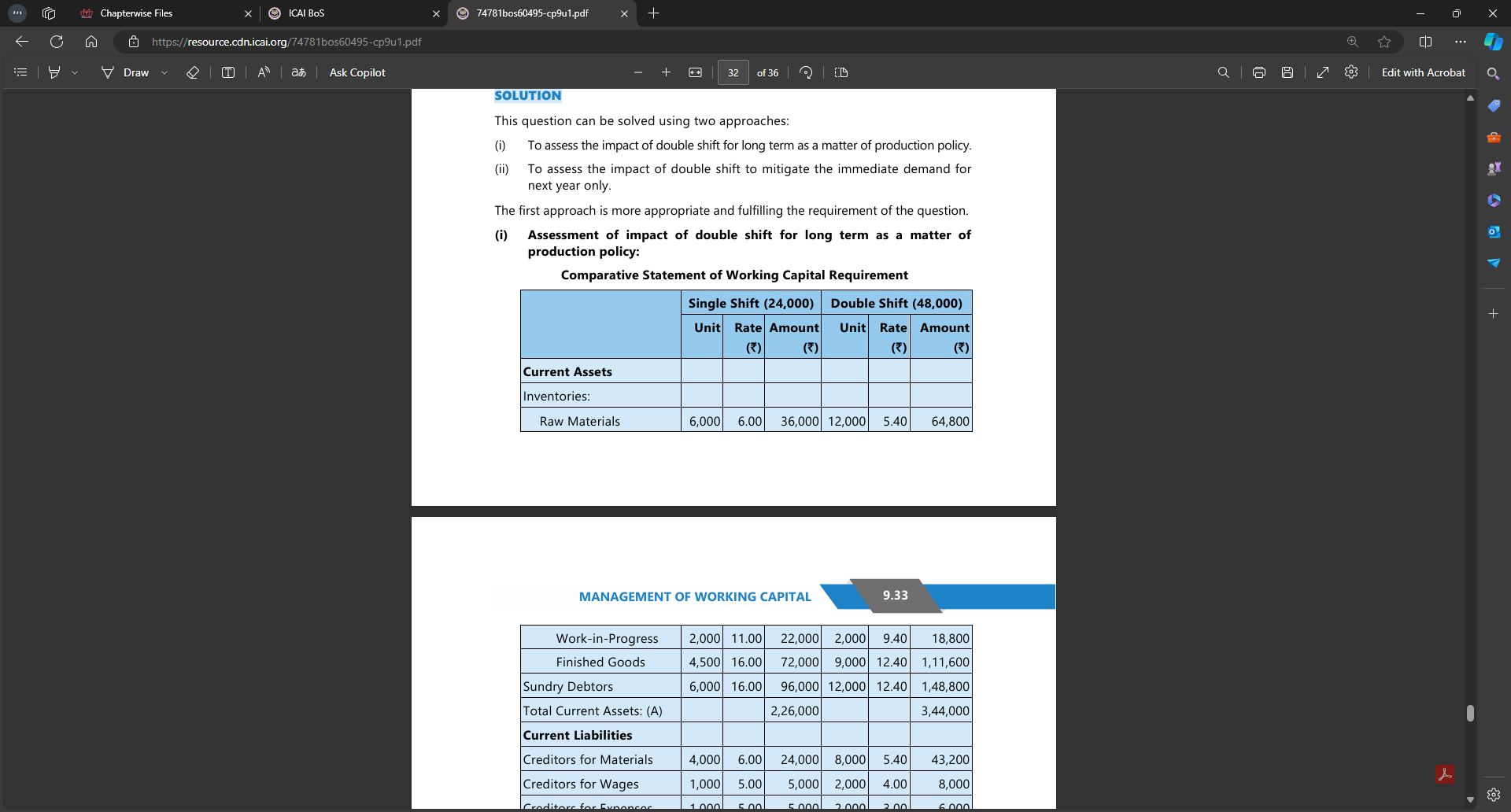
Task: Expand the Draw tool options arrow
Action: tap(164, 72)
